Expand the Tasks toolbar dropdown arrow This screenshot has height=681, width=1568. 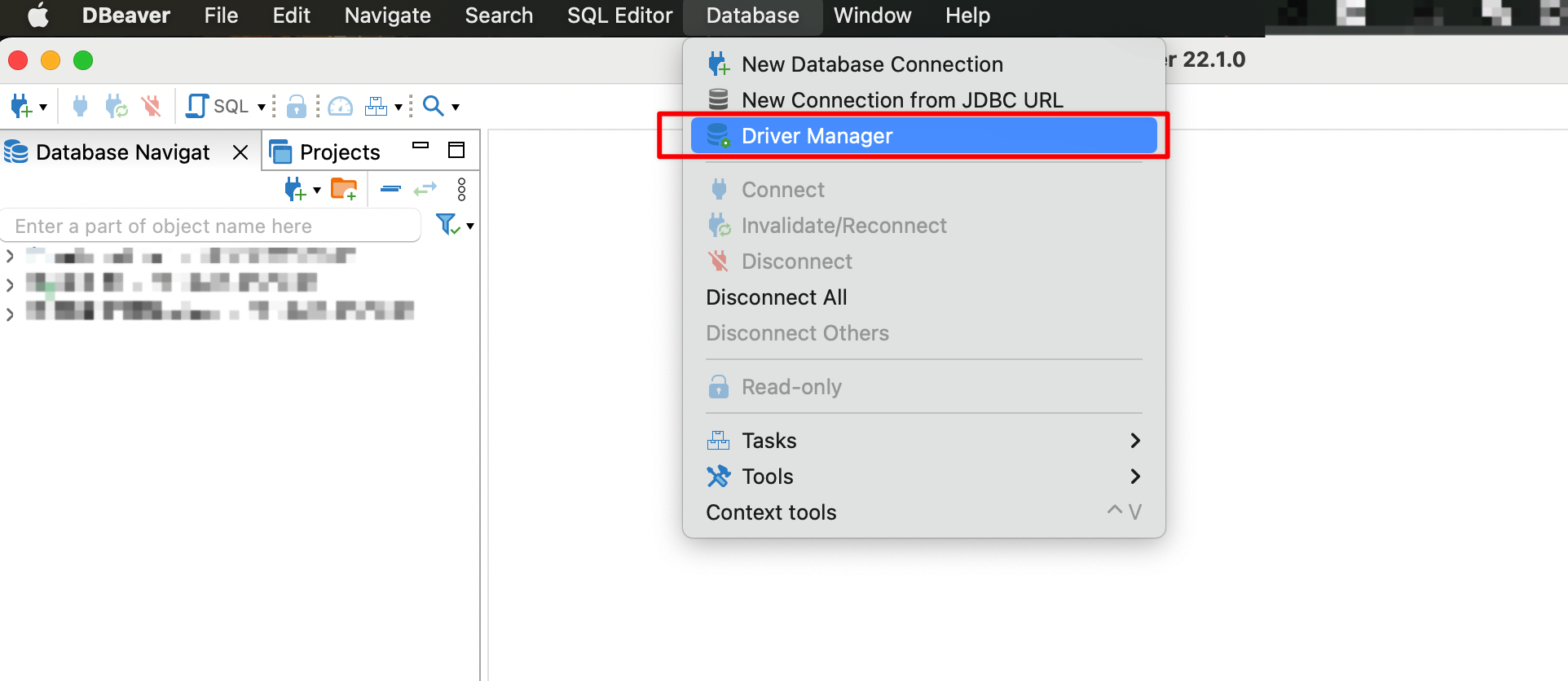(x=399, y=107)
